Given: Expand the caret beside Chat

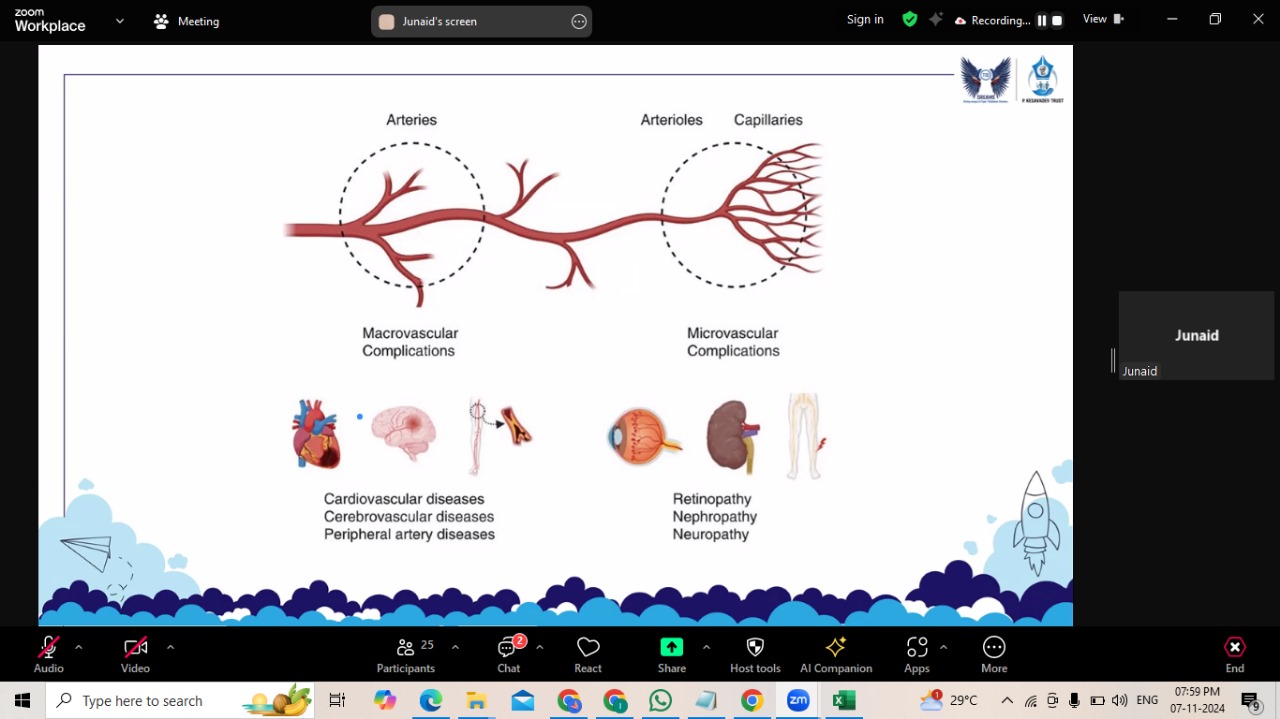Looking at the screenshot, I should (540, 647).
